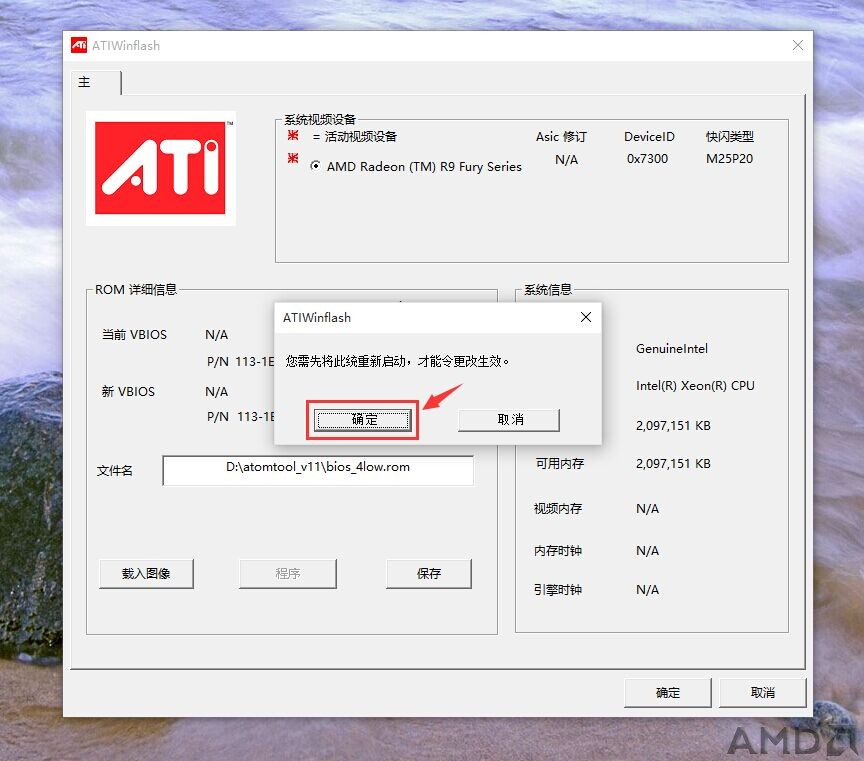Click the 'Asic 修订' column header
Viewport: 864px width, 761px height.
(561, 137)
